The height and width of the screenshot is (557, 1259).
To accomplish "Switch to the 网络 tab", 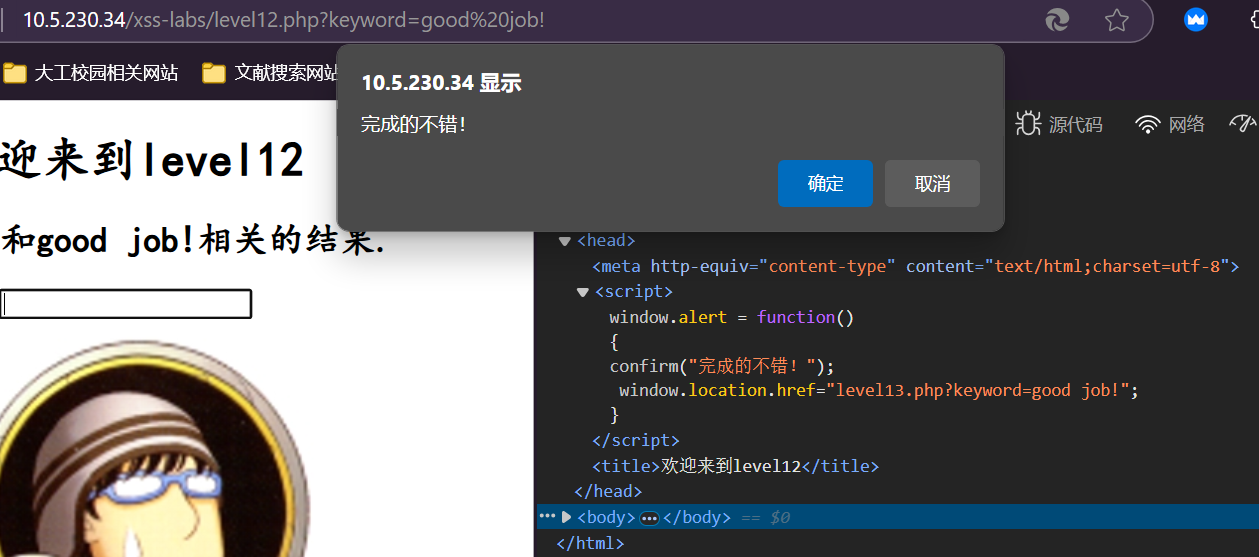I will pos(1186,124).
